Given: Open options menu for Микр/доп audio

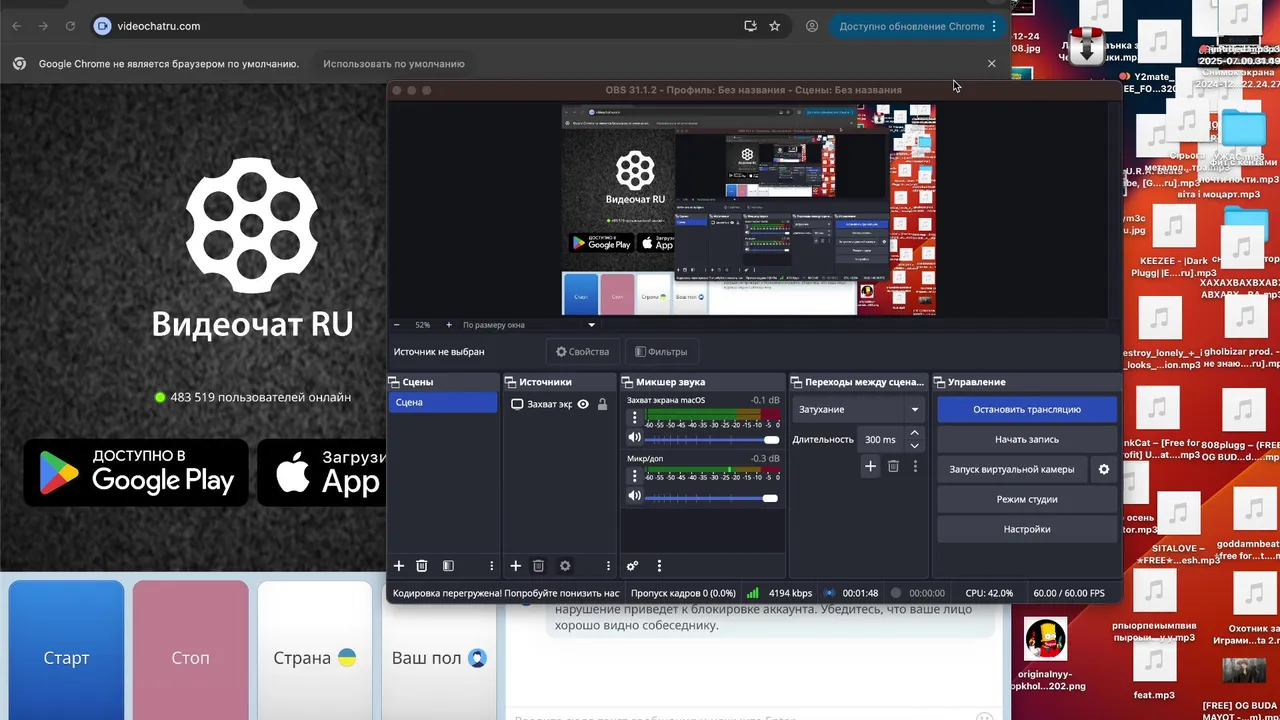Looking at the screenshot, I should point(634,476).
